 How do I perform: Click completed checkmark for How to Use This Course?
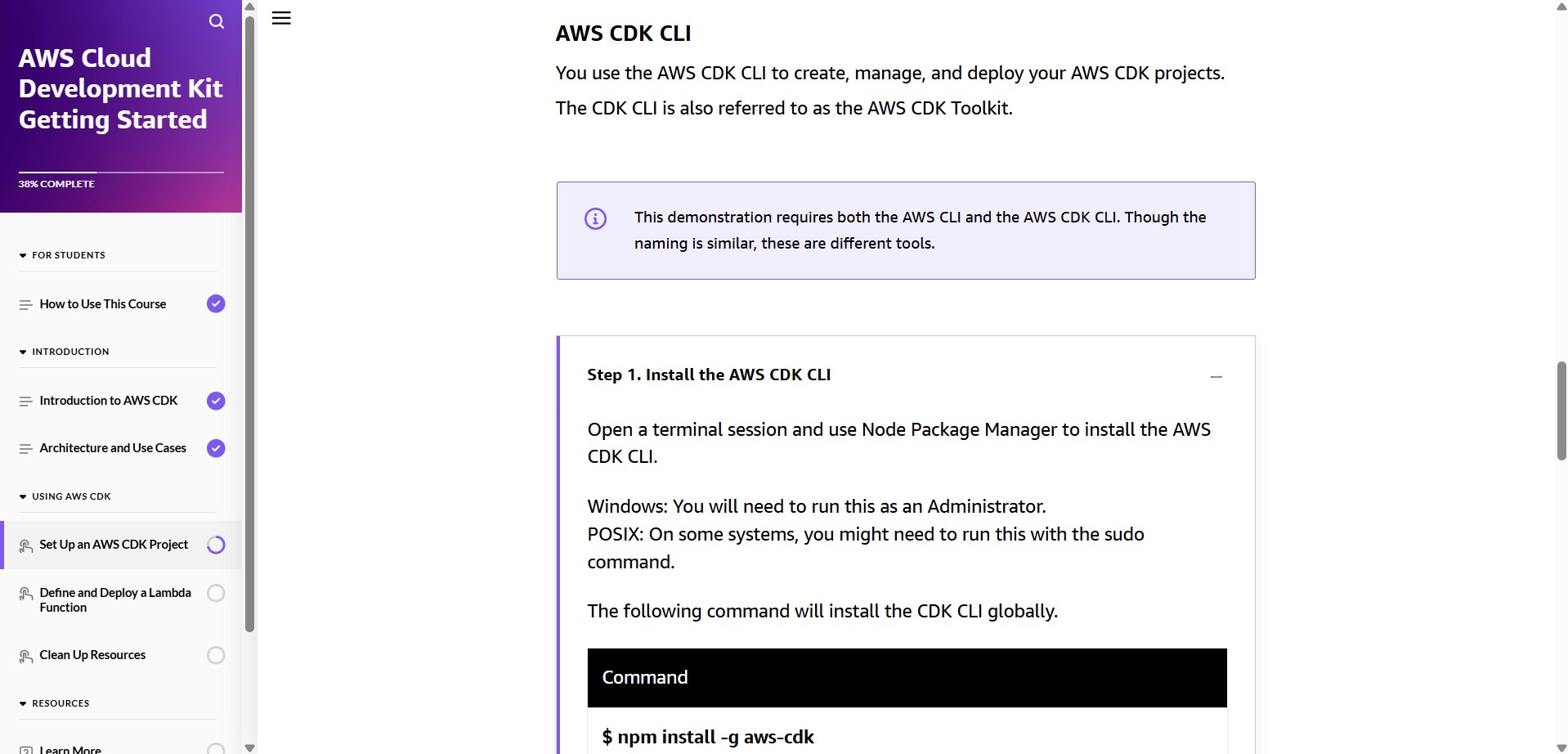click(x=216, y=304)
